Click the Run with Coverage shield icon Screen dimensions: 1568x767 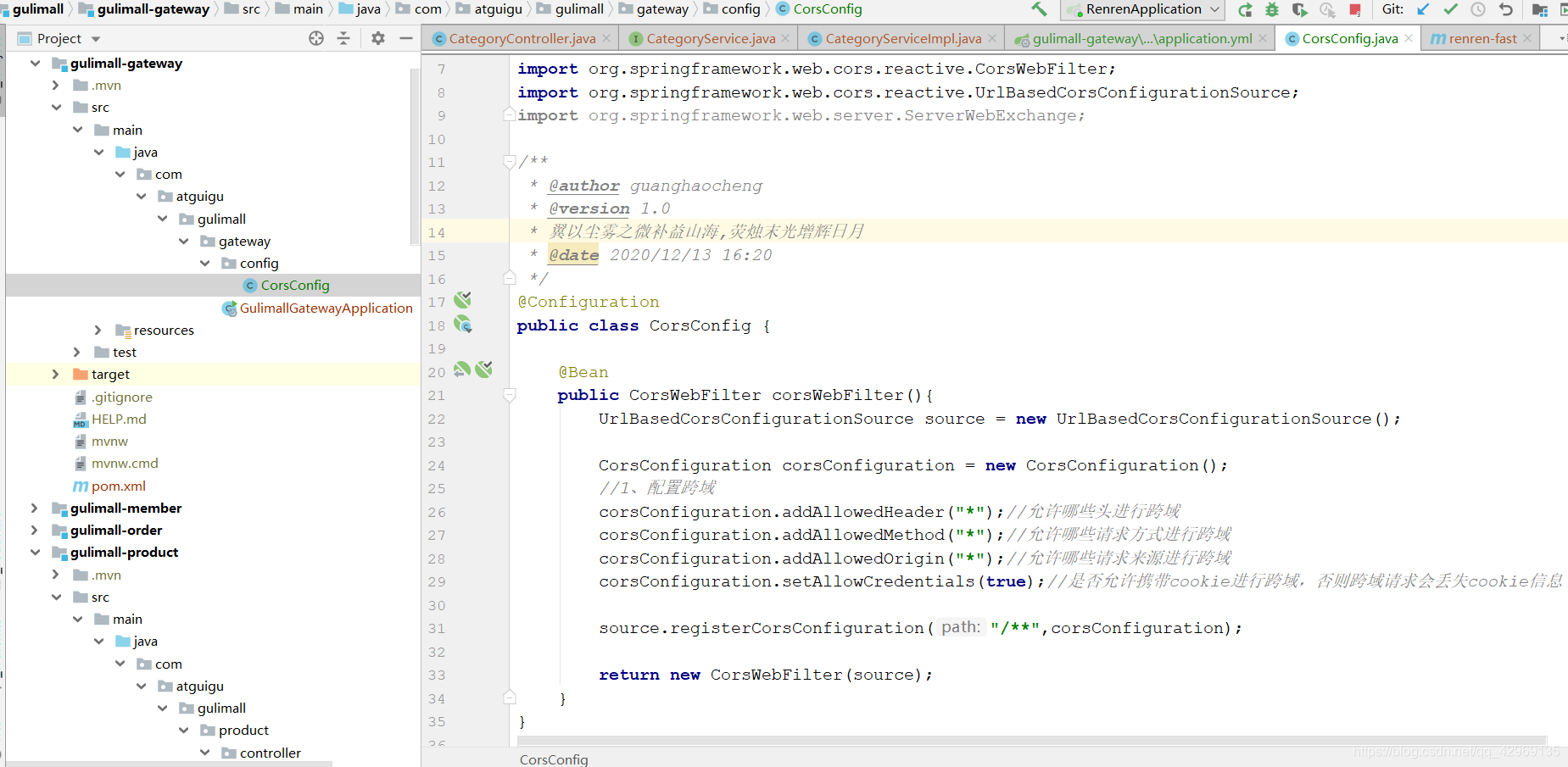click(x=1299, y=9)
